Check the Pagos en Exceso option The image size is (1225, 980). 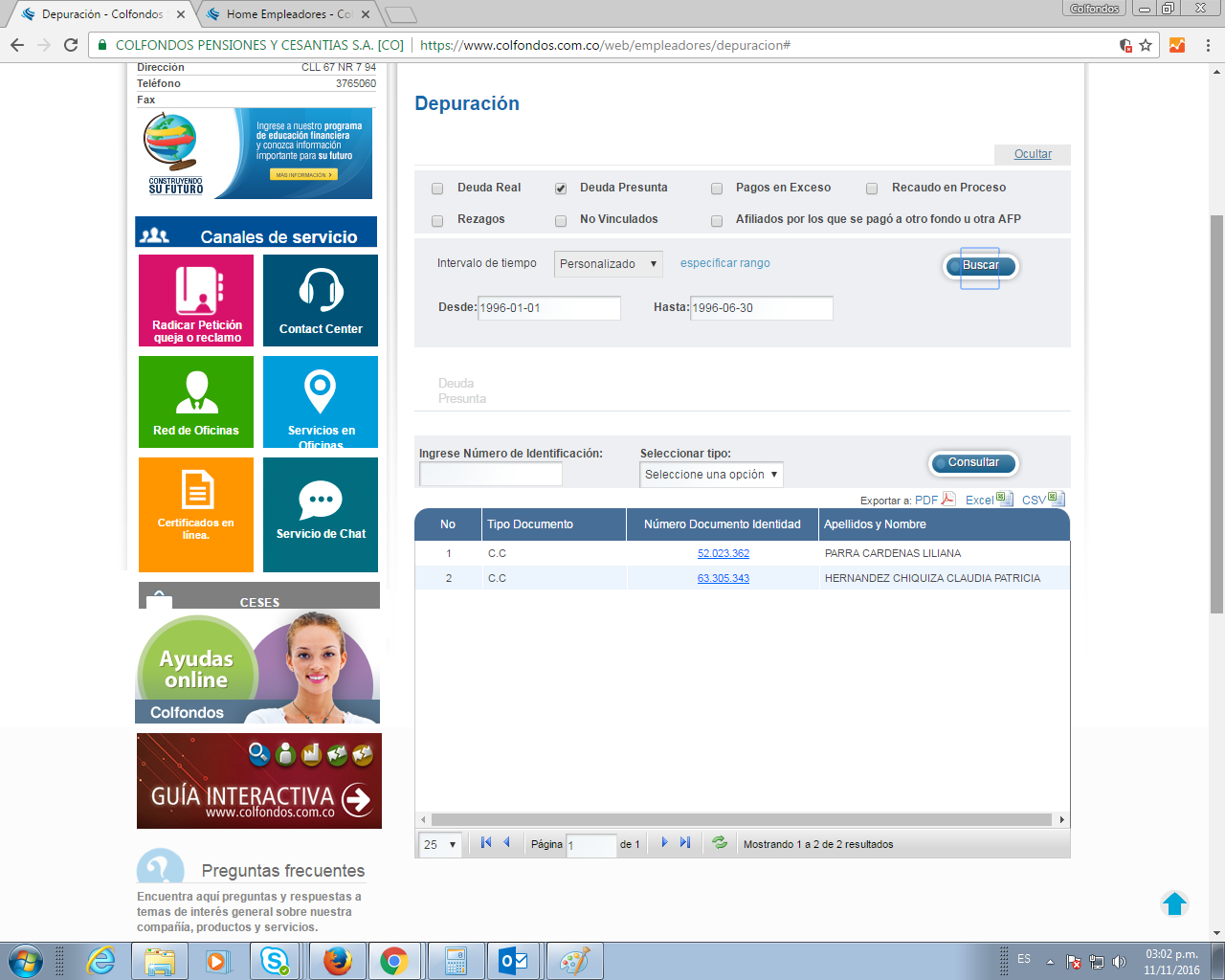(717, 189)
